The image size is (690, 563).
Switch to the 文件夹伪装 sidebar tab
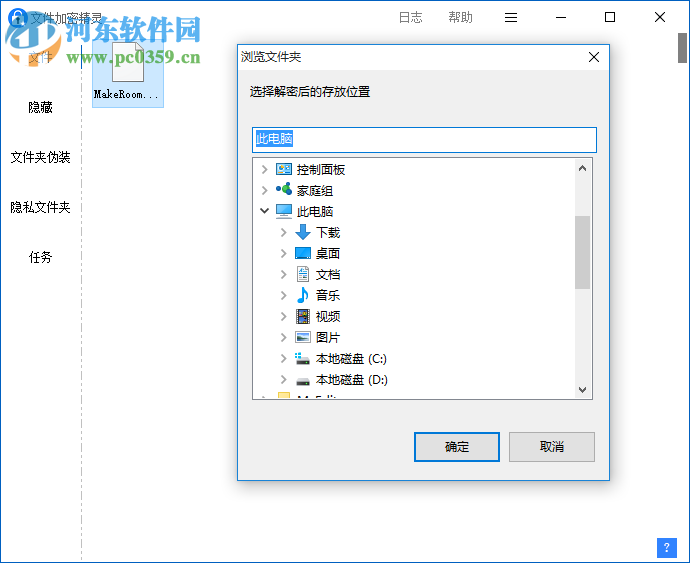coord(40,157)
